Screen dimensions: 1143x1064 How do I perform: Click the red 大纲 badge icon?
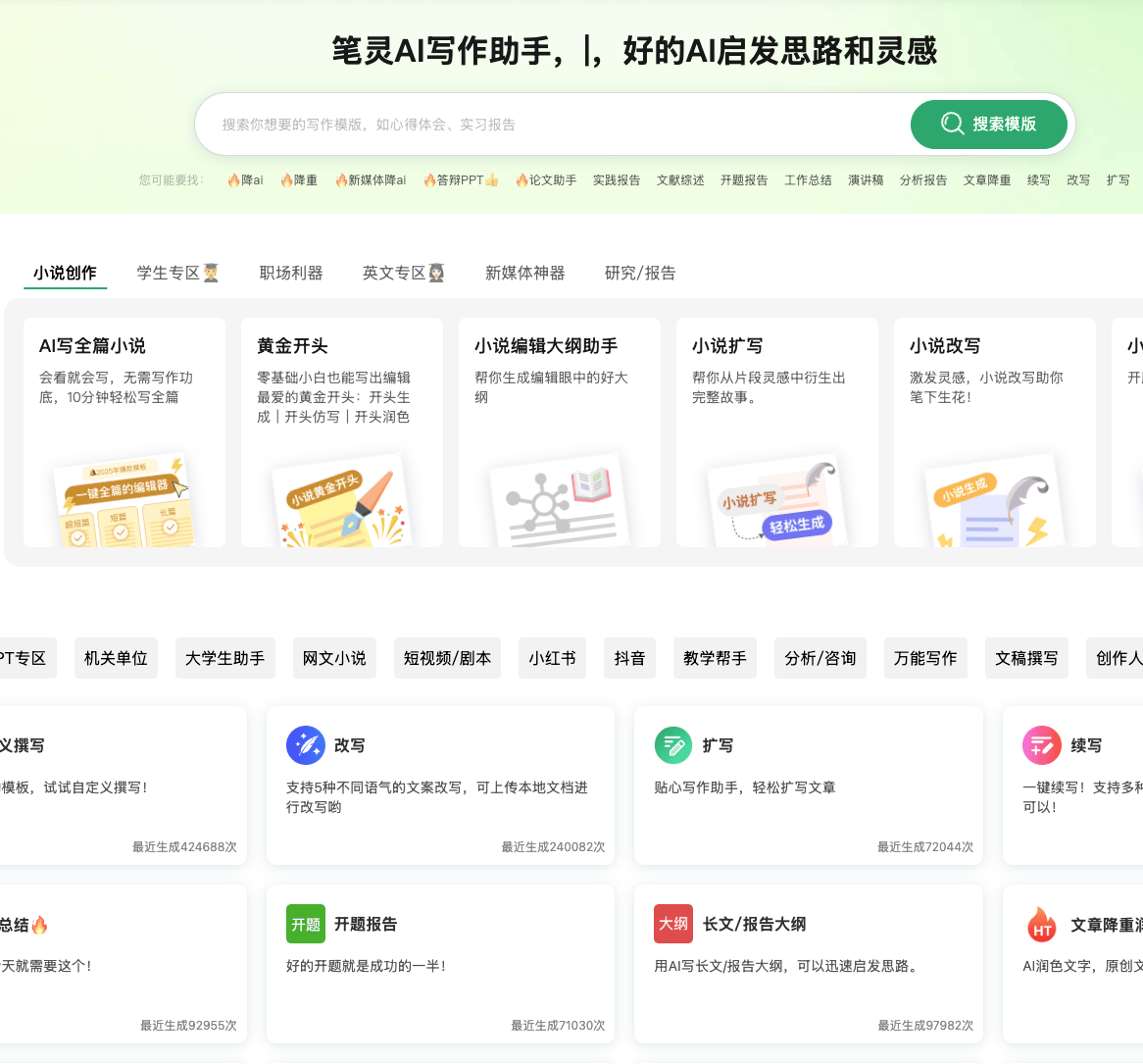673,924
